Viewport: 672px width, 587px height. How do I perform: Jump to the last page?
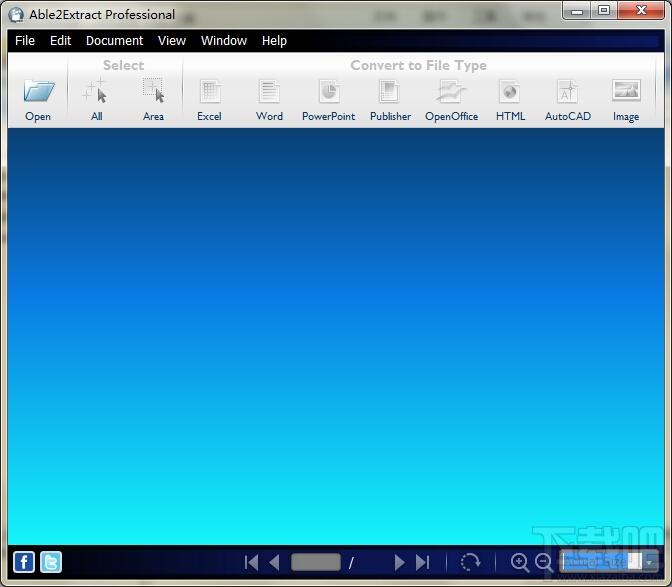click(x=423, y=562)
